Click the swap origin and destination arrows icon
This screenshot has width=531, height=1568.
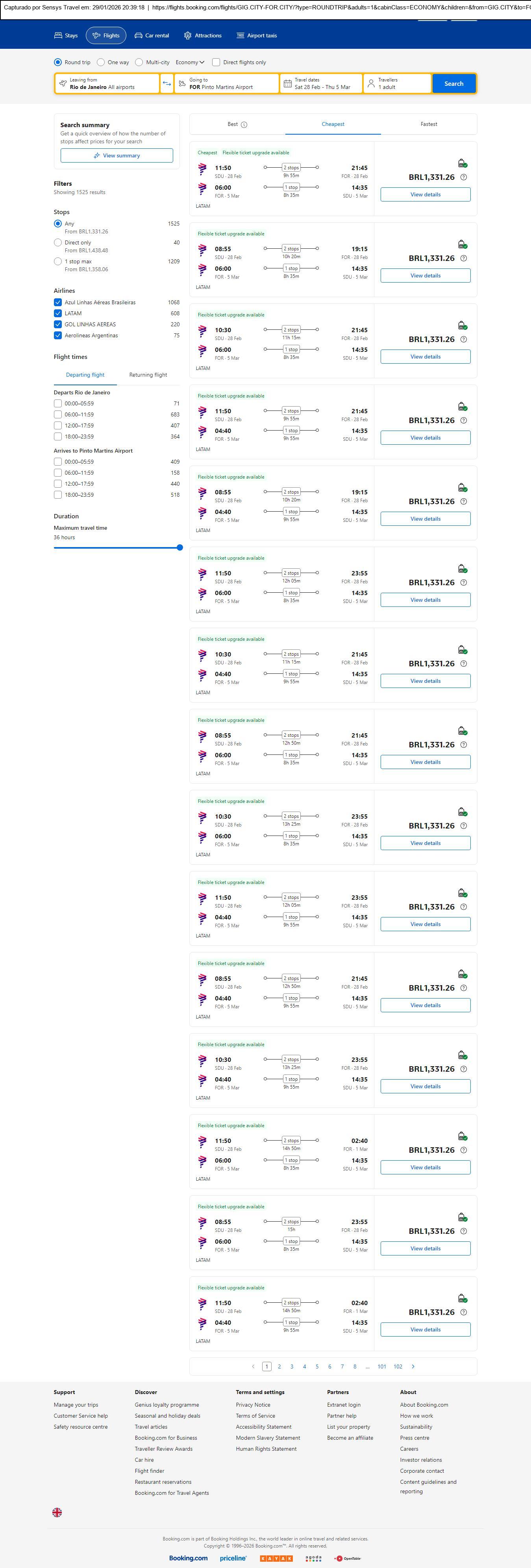pos(167,83)
